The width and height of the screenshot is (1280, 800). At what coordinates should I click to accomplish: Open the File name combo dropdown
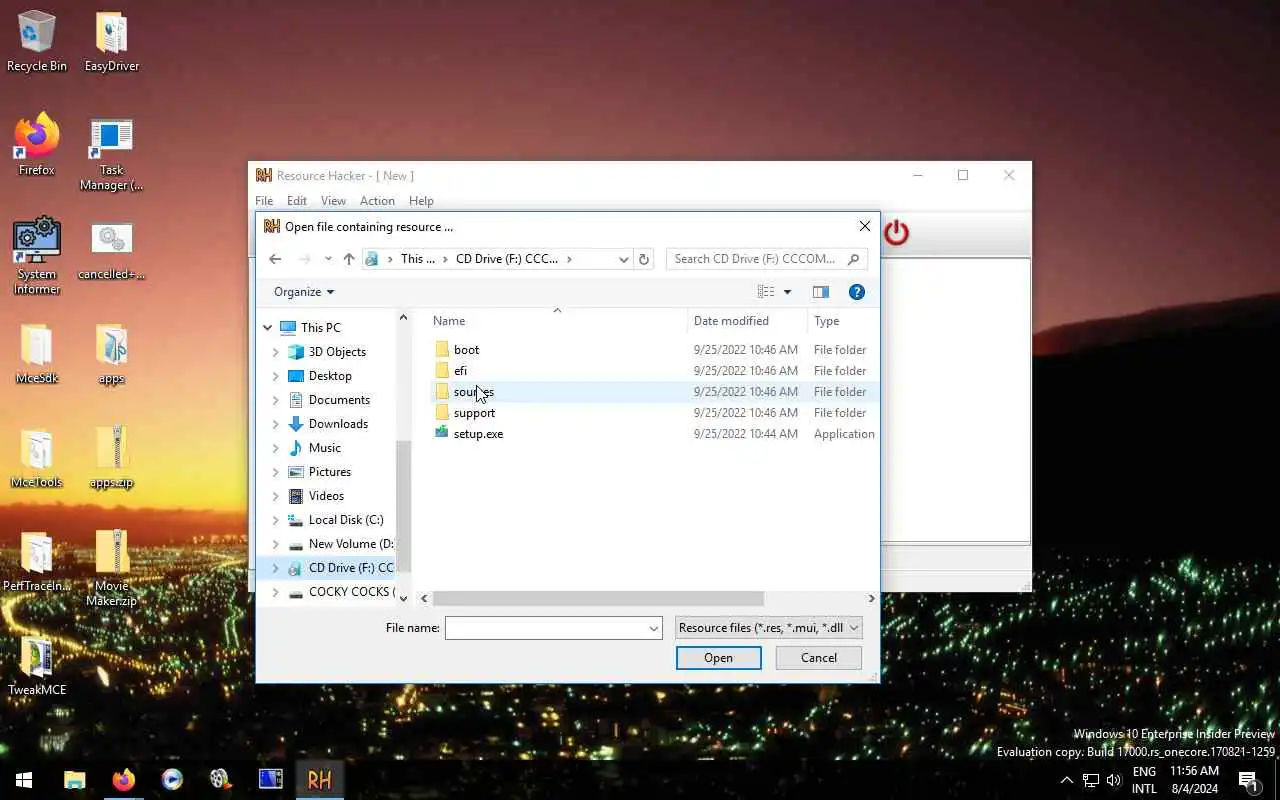(654, 629)
